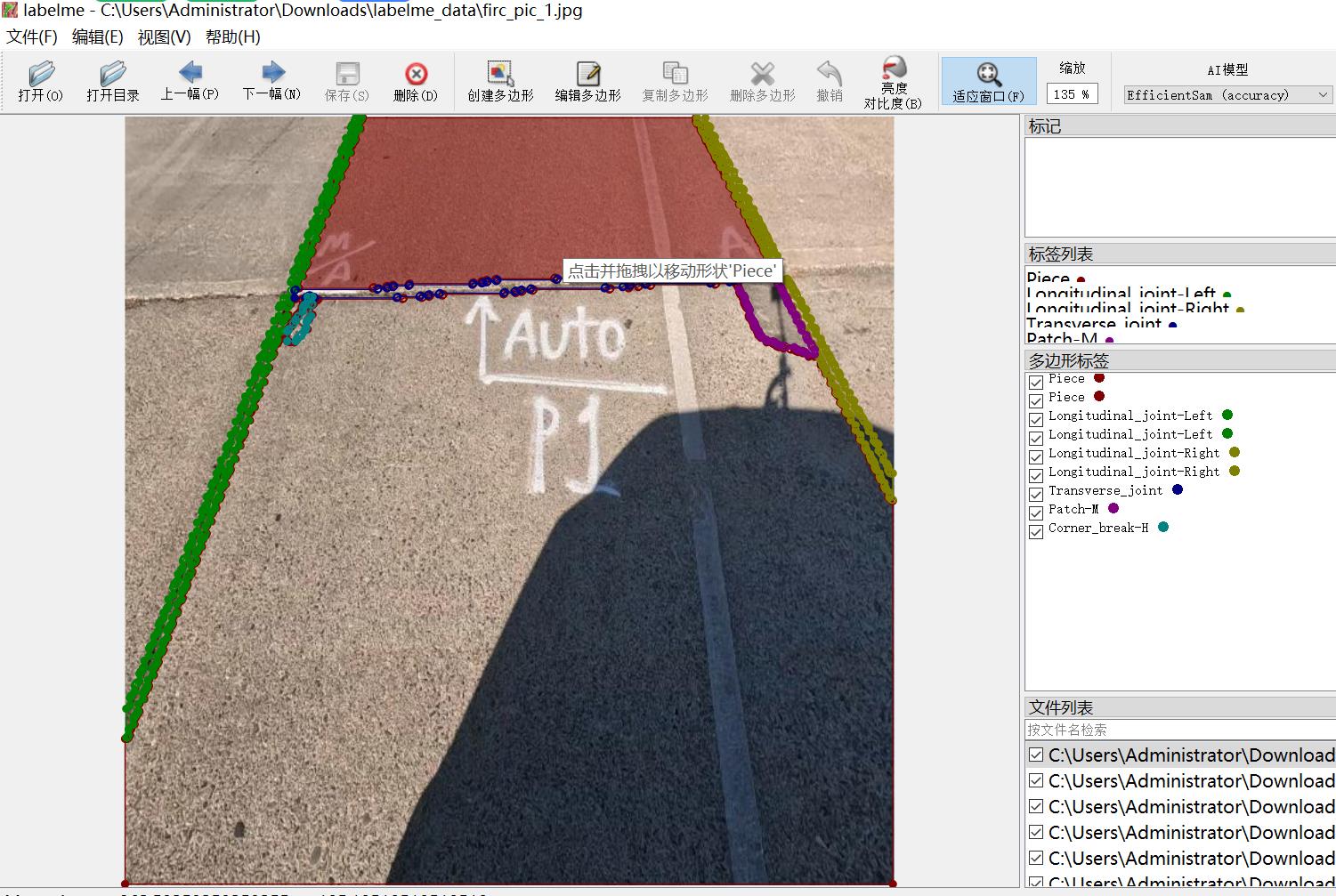The width and height of the screenshot is (1336, 896).
Task: Open the 帮助(H) menu
Action: (233, 36)
